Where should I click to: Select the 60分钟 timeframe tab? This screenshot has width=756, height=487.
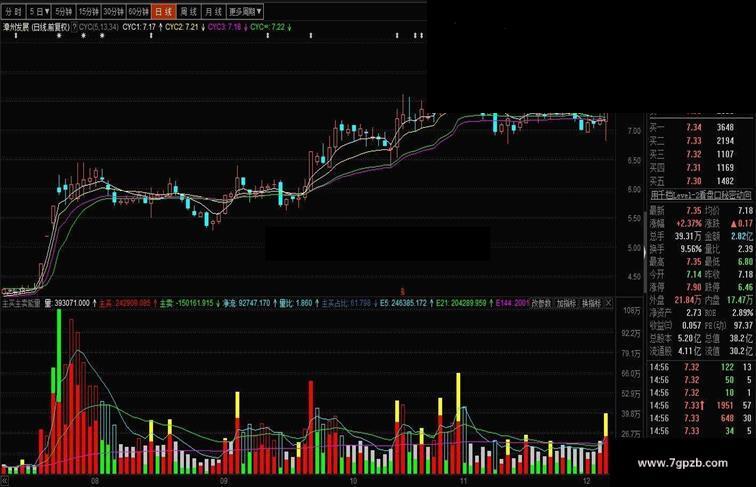click(139, 11)
